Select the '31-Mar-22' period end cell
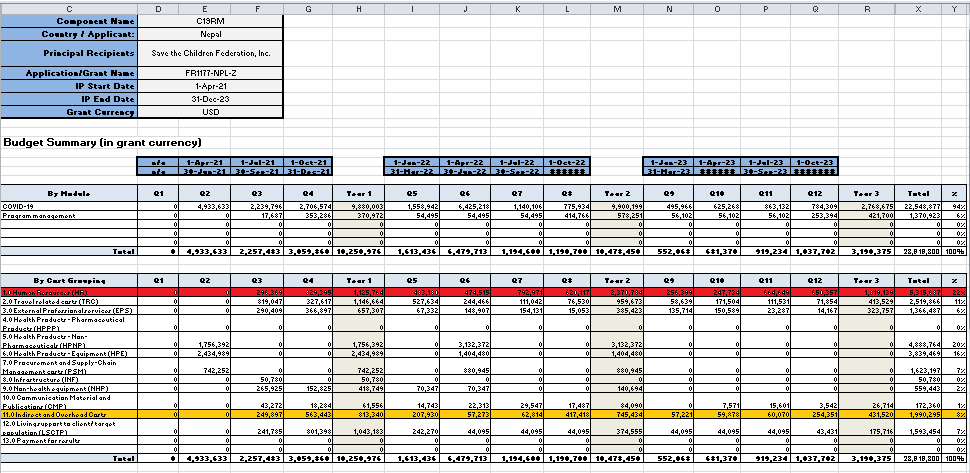970x473 pixels. coord(412,171)
